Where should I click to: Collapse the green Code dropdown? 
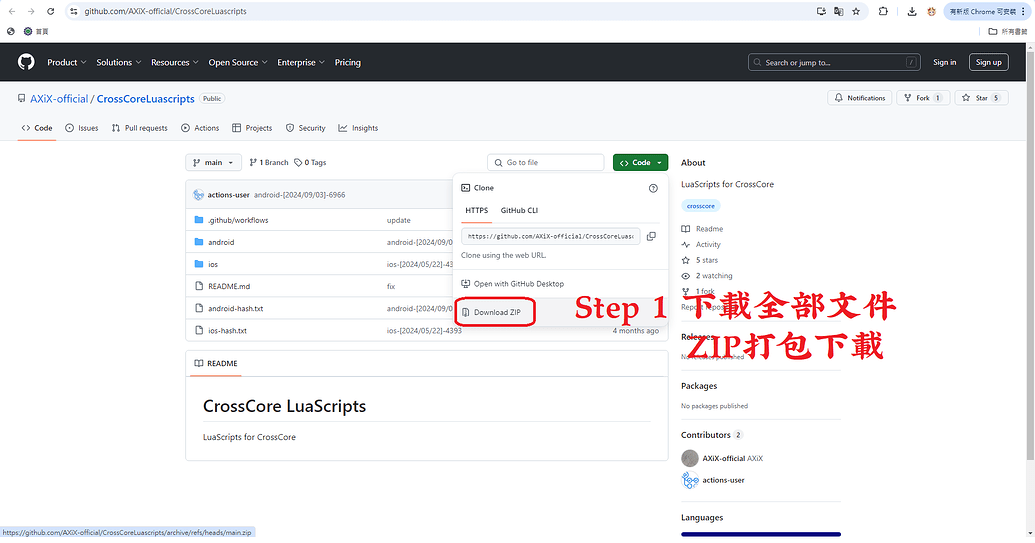(x=640, y=162)
